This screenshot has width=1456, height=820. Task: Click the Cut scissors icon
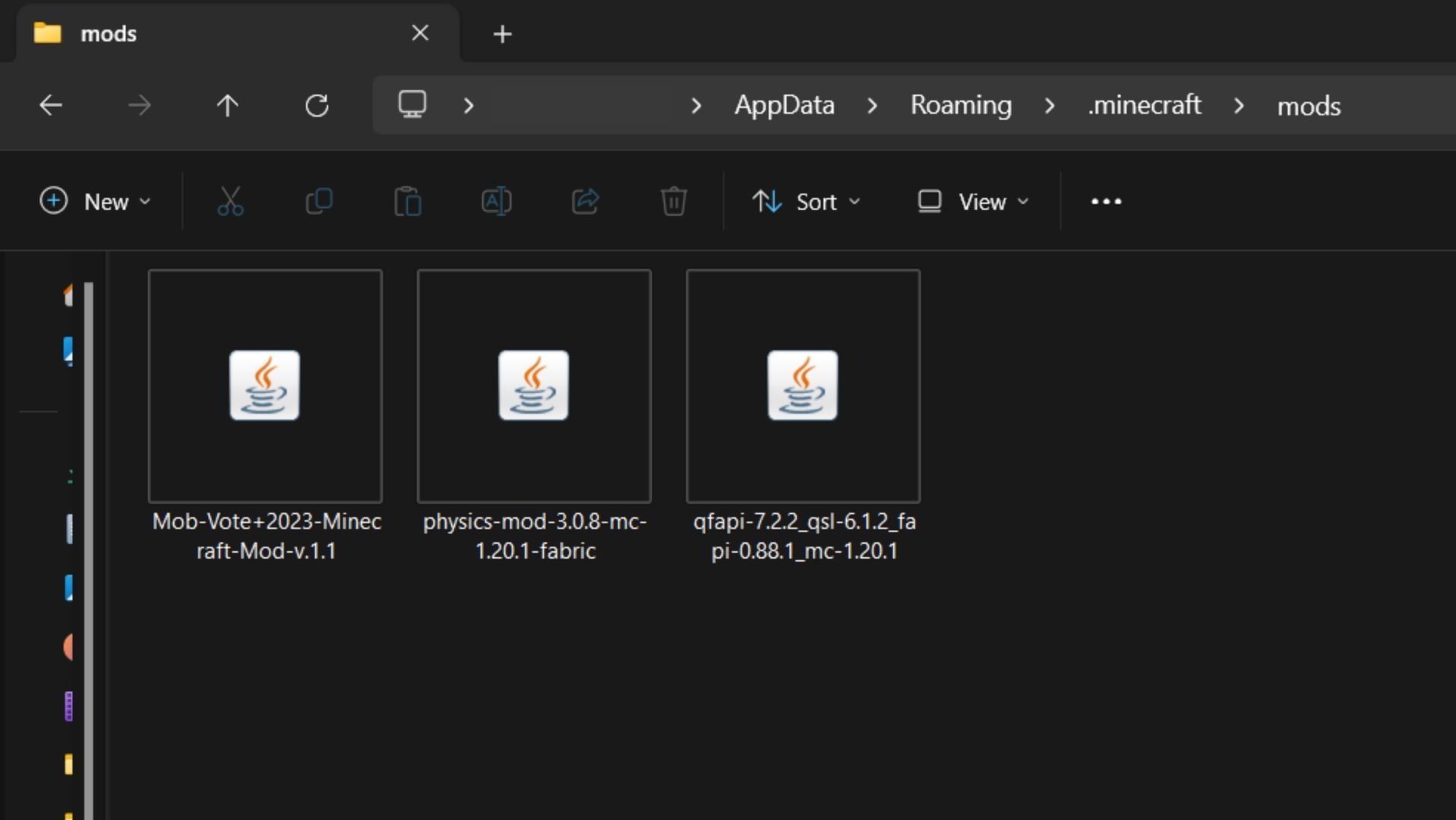click(230, 202)
